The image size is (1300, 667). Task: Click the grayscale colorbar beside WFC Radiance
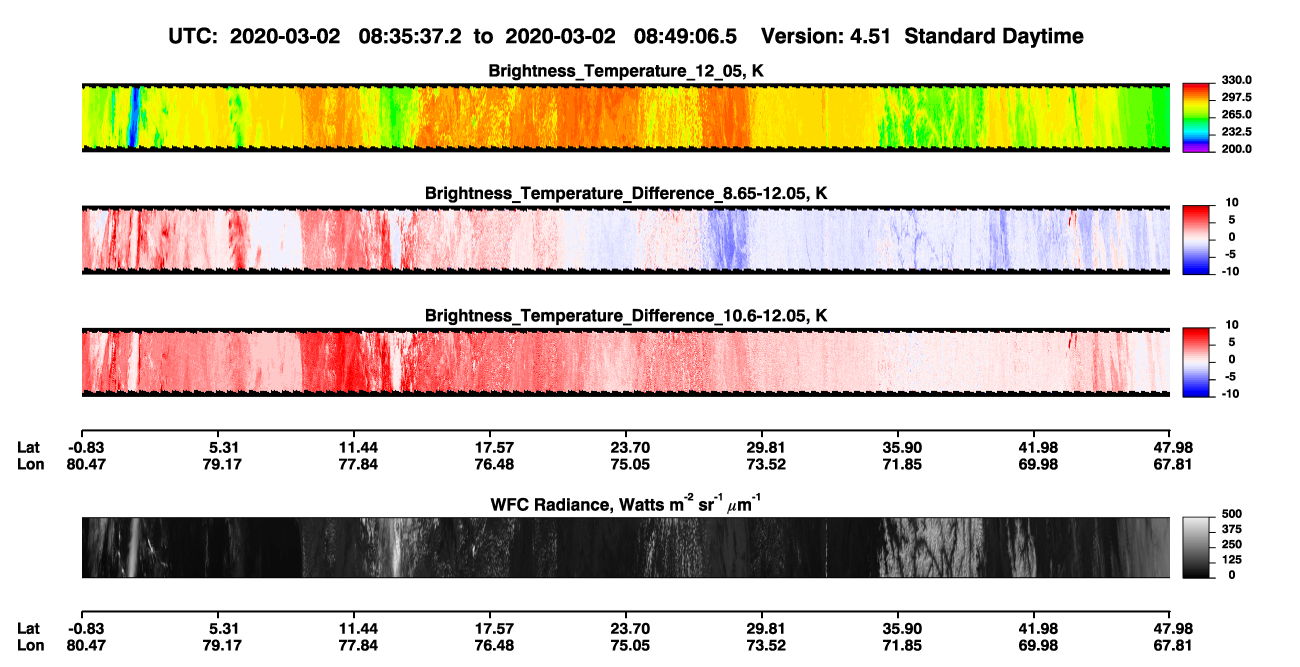coord(1196,547)
